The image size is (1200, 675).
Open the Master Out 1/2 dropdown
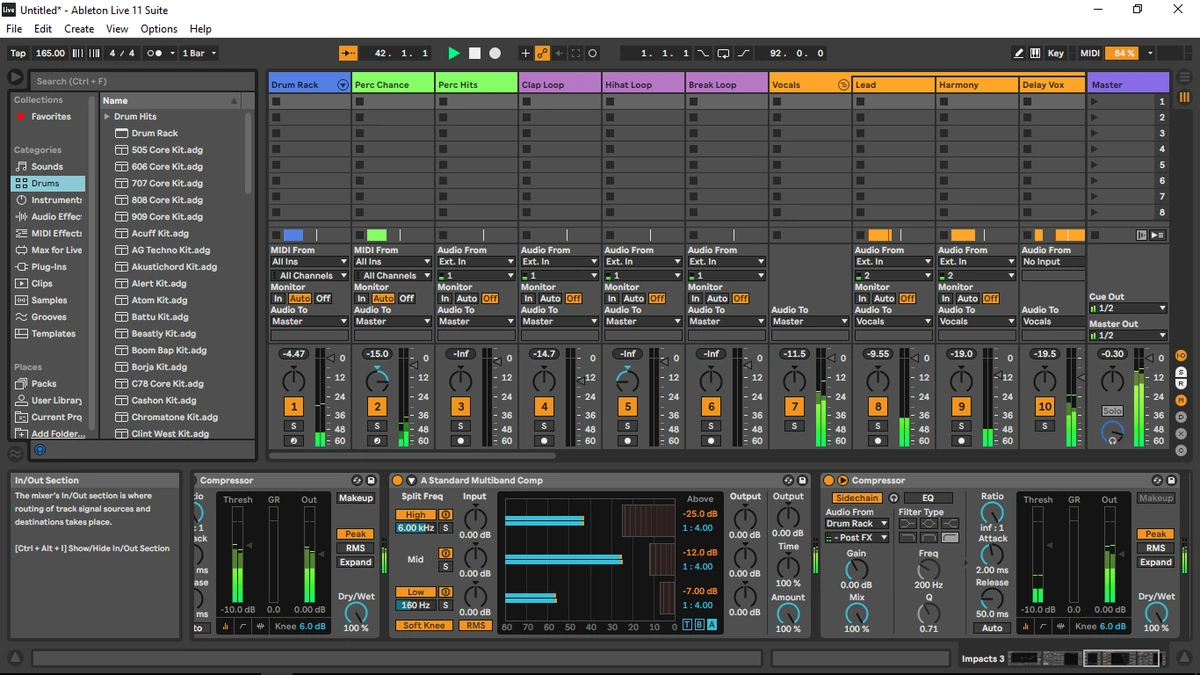coord(1128,336)
